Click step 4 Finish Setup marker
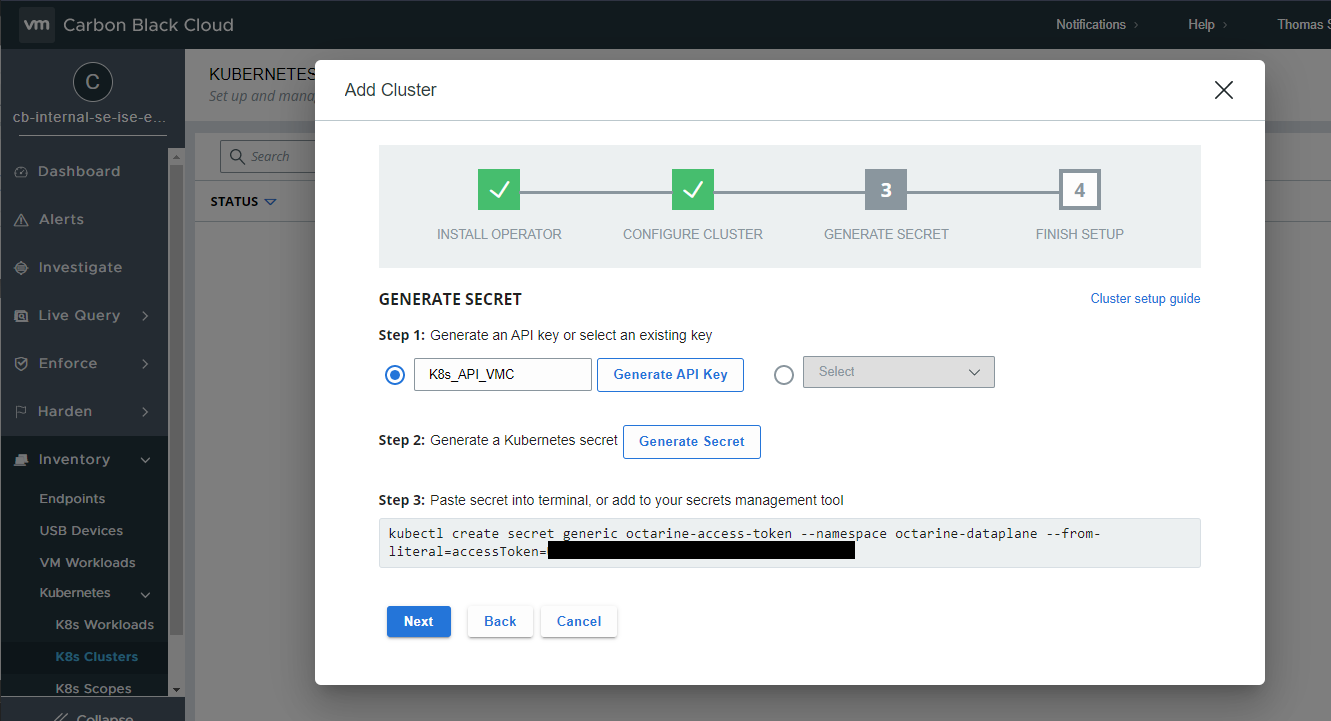This screenshot has width=1331, height=721. click(1080, 189)
